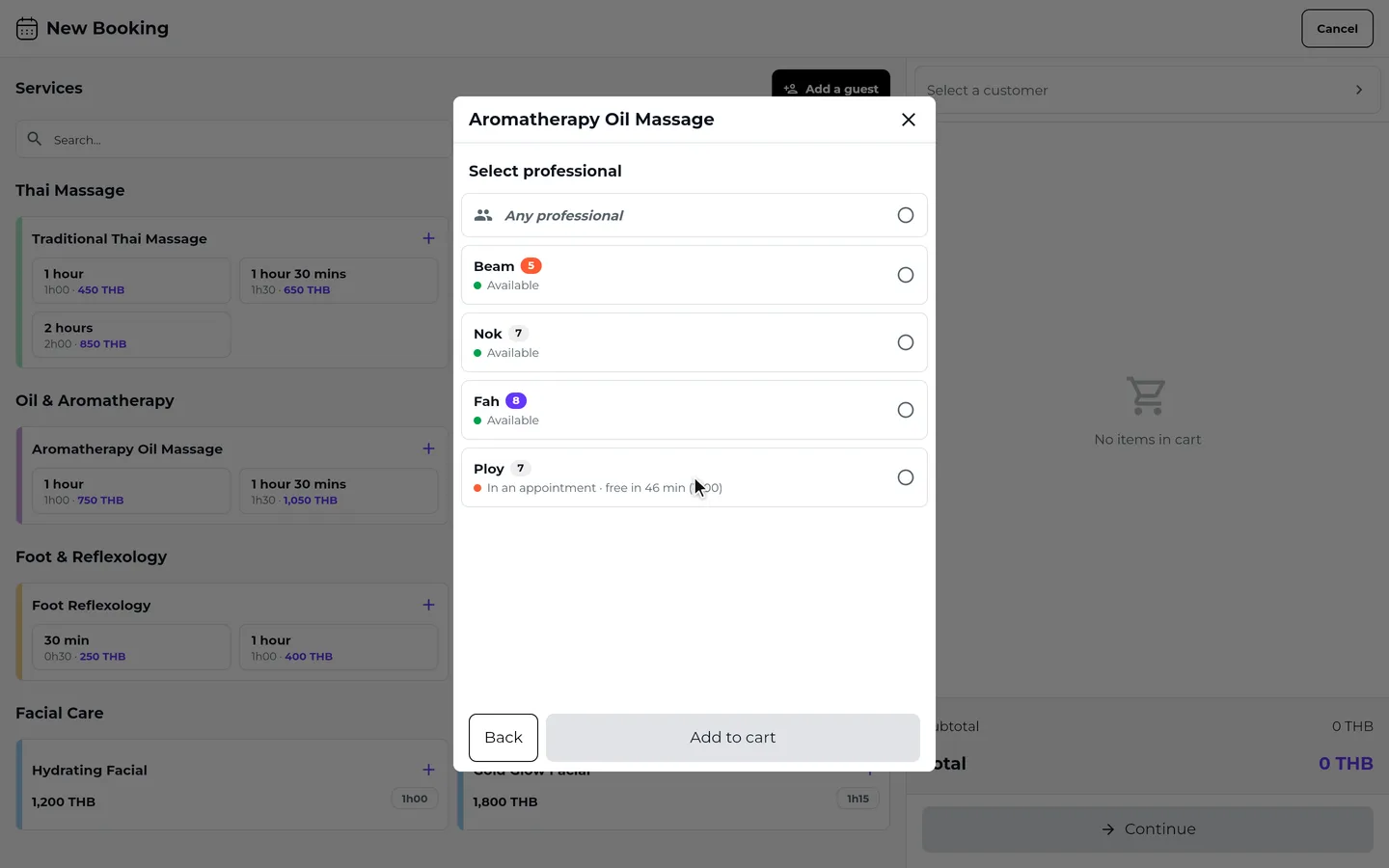Select Aromatherapy 1 hour 750 THB option
This screenshot has height=868, width=1389.
pos(131,491)
